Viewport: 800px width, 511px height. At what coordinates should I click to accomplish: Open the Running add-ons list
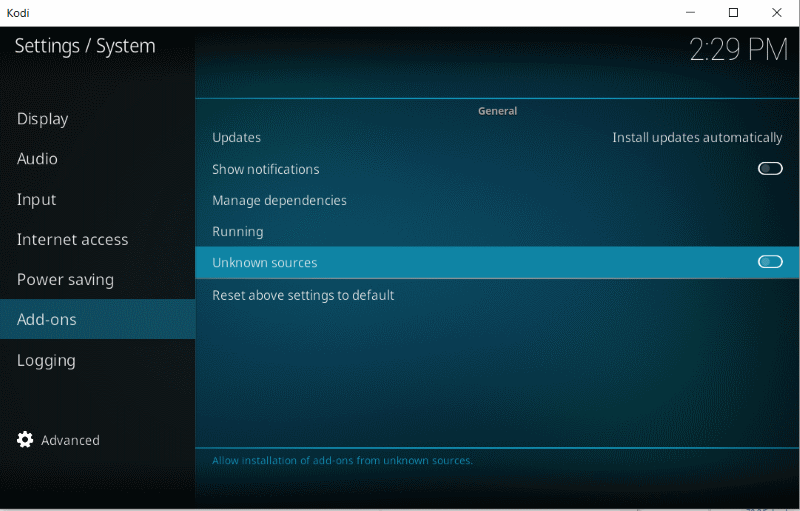pyautogui.click(x=497, y=232)
